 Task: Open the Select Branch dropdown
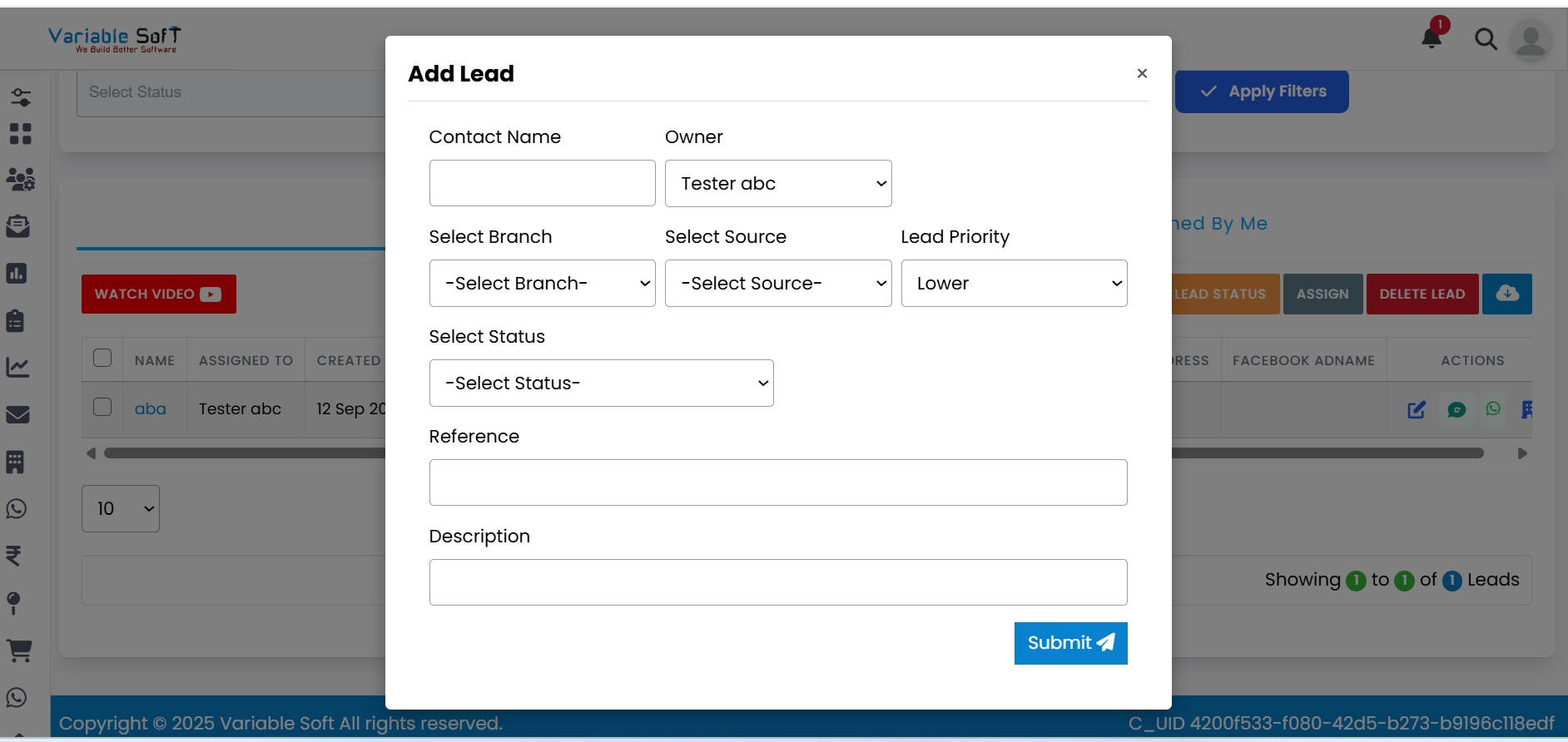[543, 283]
